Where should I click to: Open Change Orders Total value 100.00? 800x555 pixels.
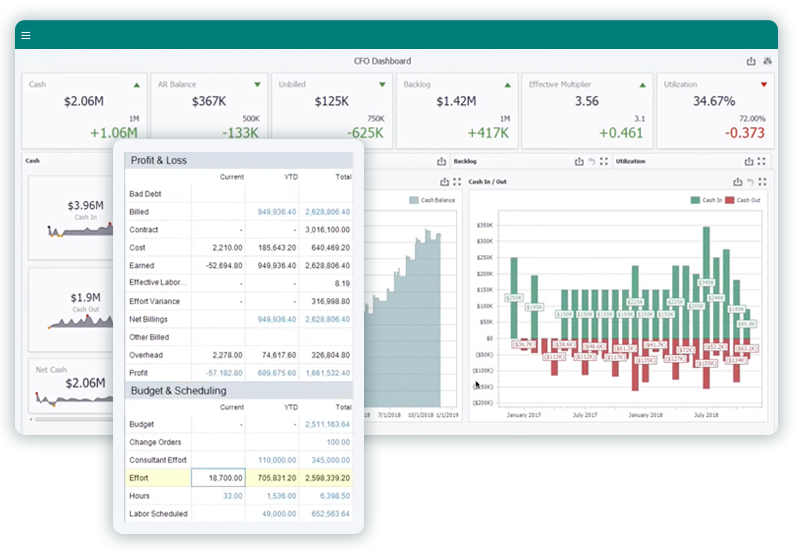coord(338,442)
